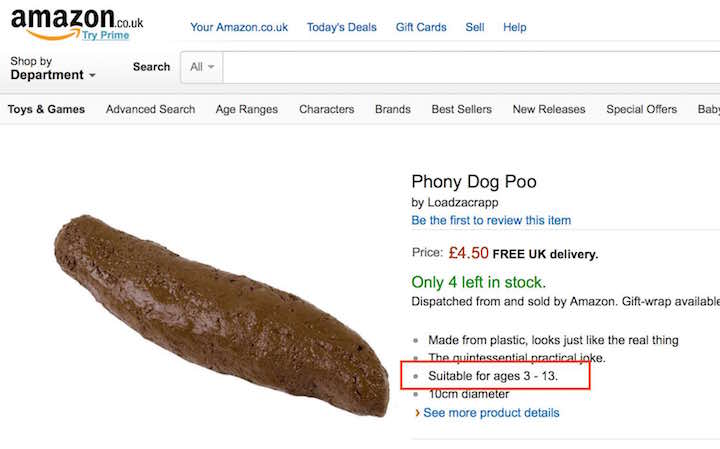Open the All search category dropdown

(202, 67)
